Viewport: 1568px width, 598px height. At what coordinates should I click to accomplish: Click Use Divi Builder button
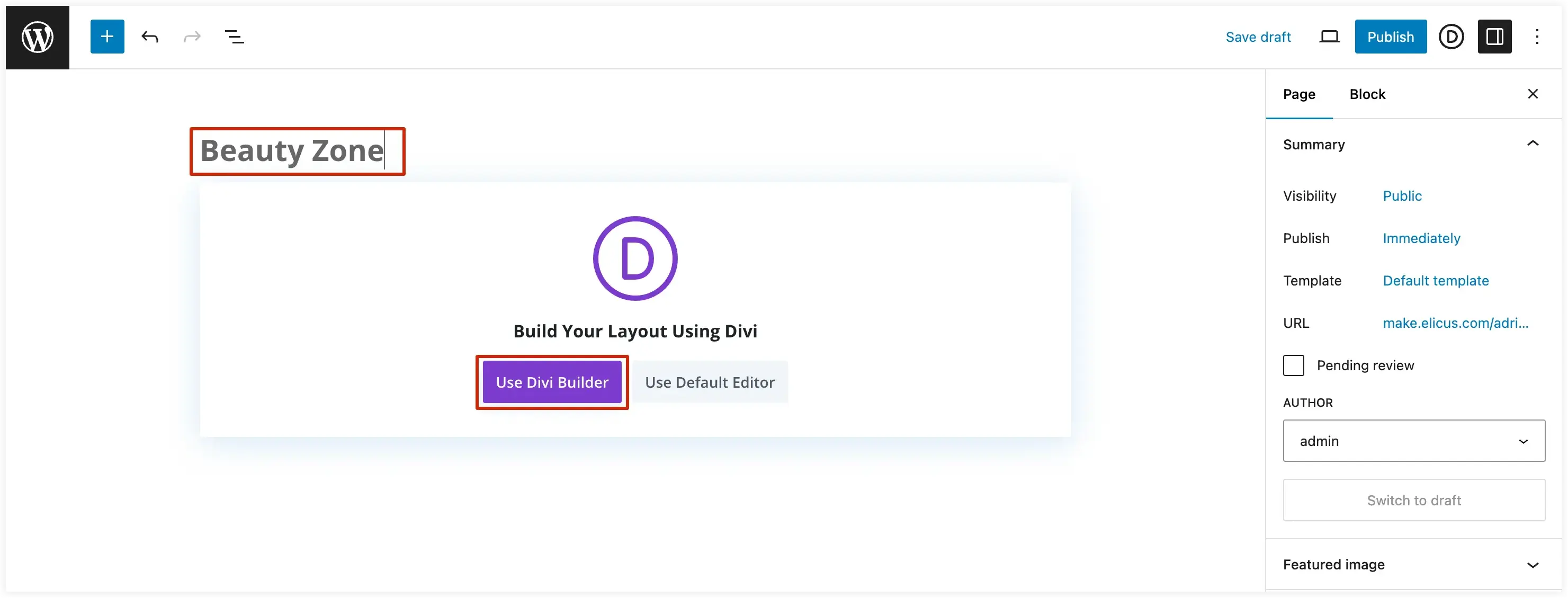click(552, 382)
